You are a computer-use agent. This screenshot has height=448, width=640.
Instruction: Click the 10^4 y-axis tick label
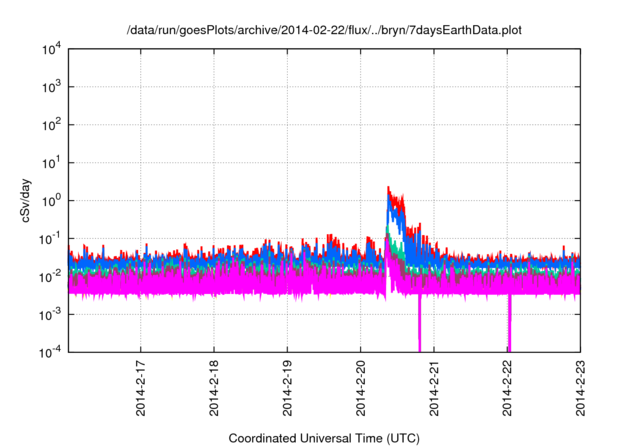click(52, 49)
